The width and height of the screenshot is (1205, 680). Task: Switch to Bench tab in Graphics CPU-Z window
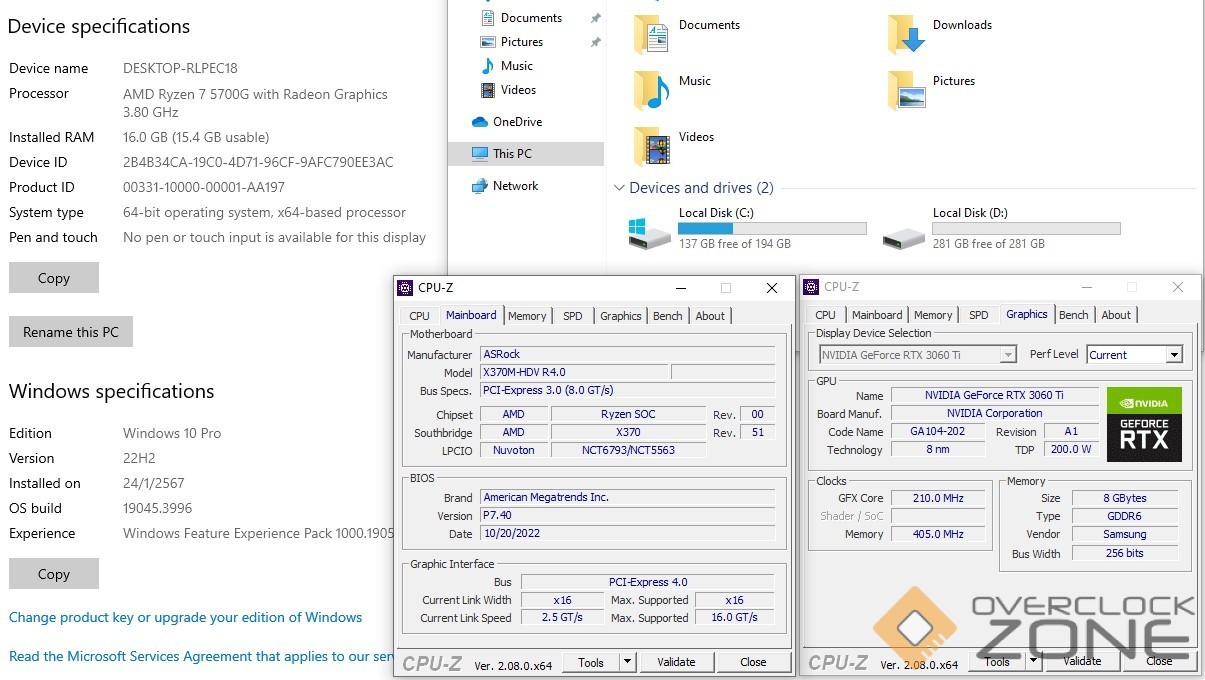1073,315
